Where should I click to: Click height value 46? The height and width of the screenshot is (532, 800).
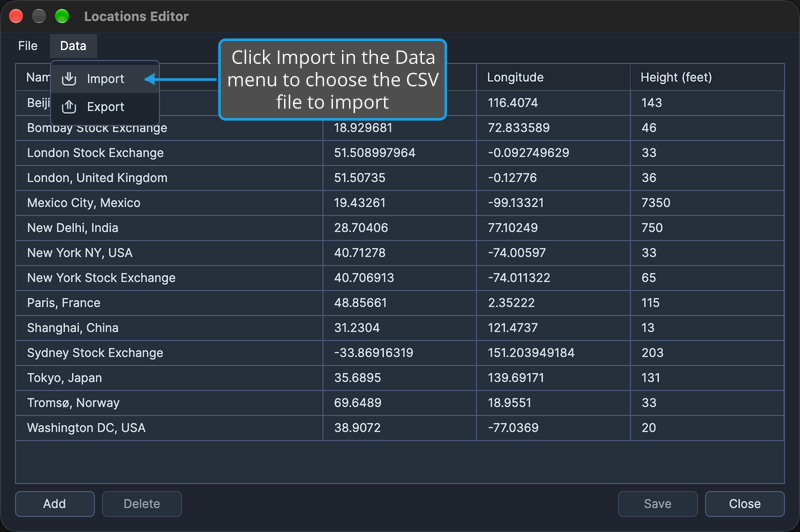click(x=649, y=128)
